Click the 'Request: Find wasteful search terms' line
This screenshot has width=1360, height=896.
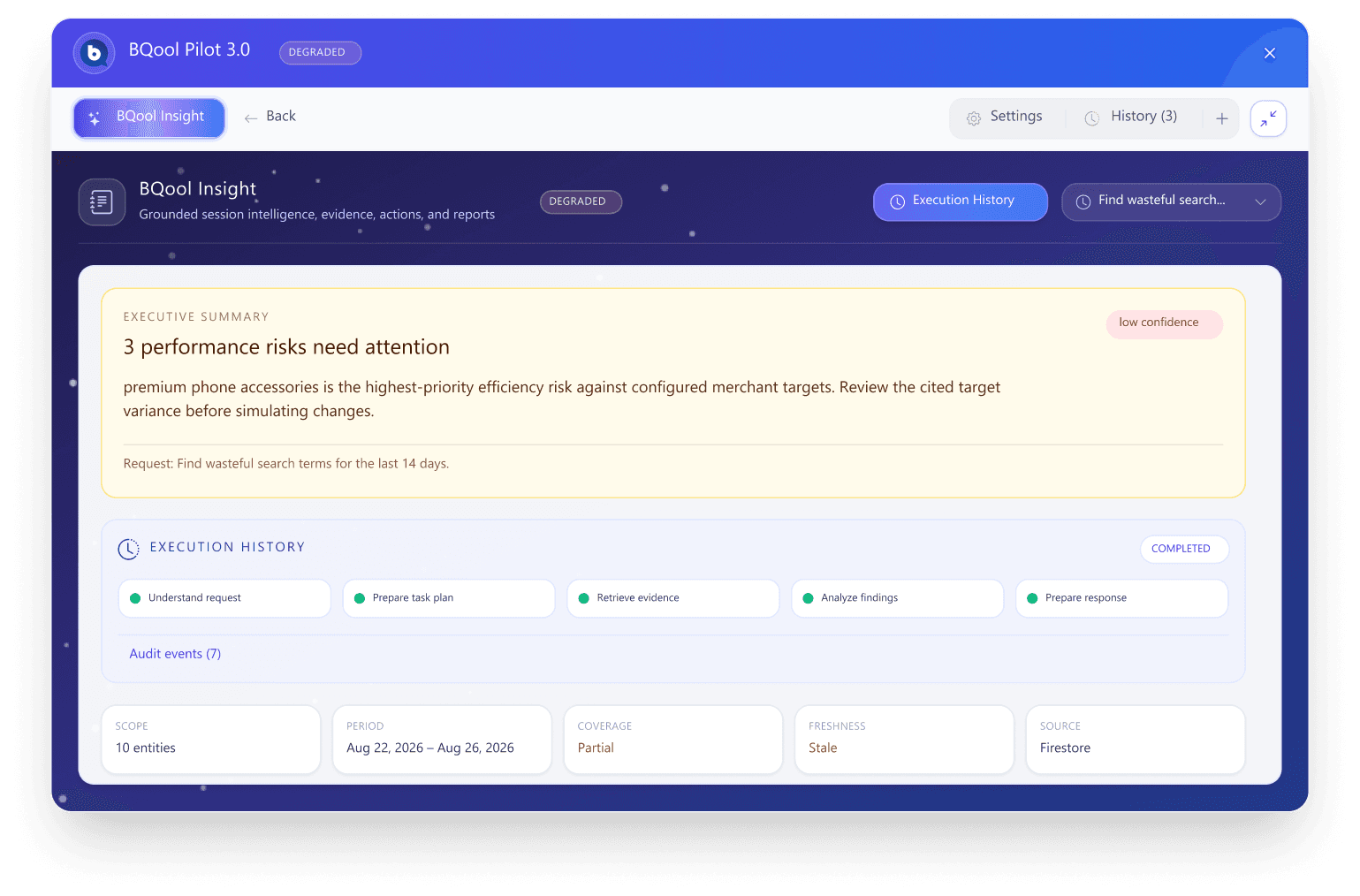286,464
